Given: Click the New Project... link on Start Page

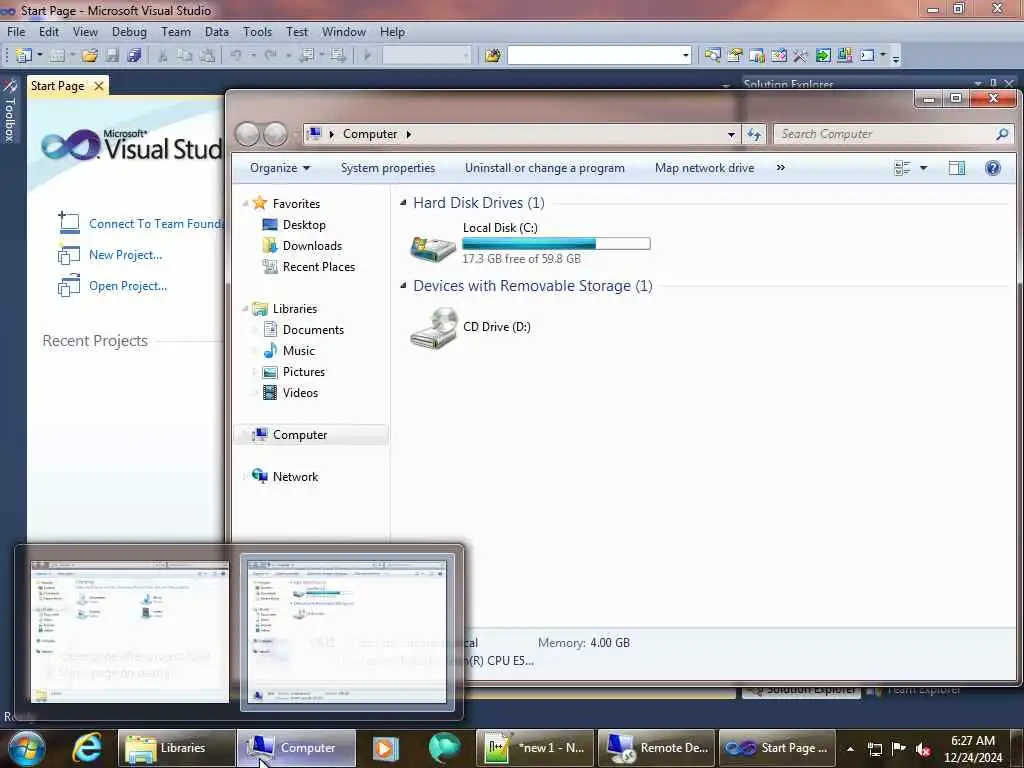Looking at the screenshot, I should [x=125, y=255].
